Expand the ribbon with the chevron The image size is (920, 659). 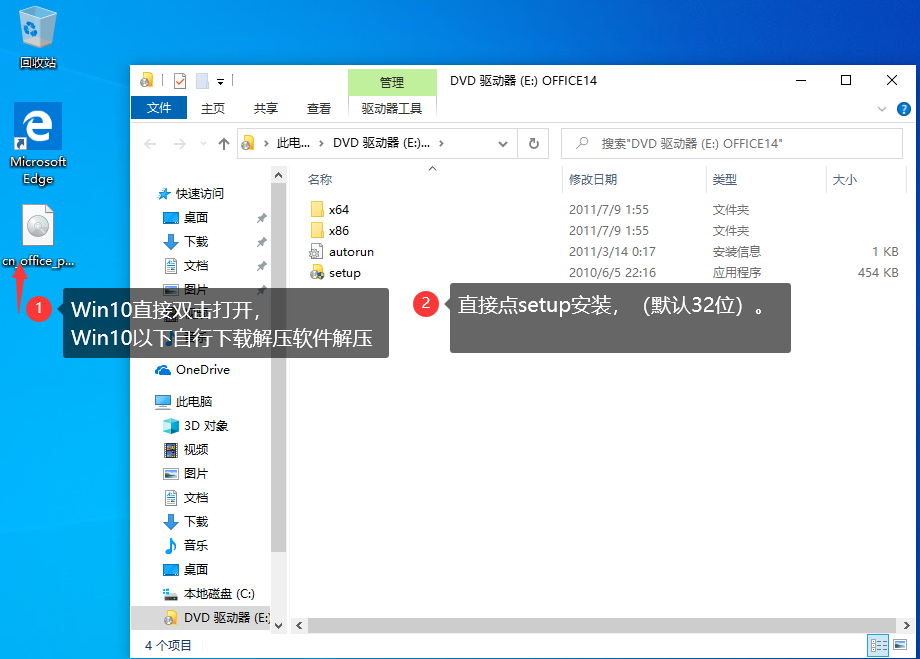882,109
